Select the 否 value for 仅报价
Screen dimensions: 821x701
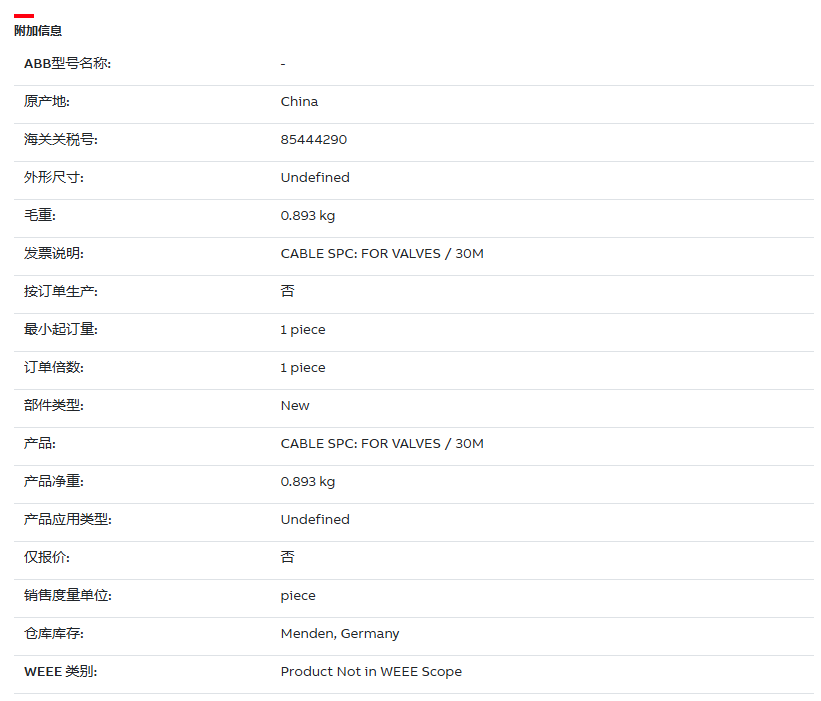pos(287,557)
